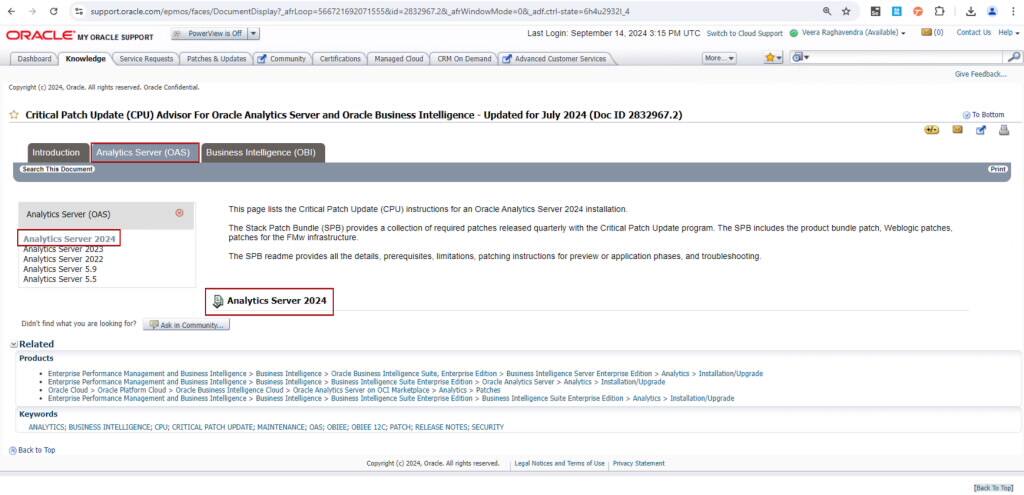The width and height of the screenshot is (1024, 495).
Task: Click the search magnifier icon in Oracle search
Action: [x=1014, y=57]
